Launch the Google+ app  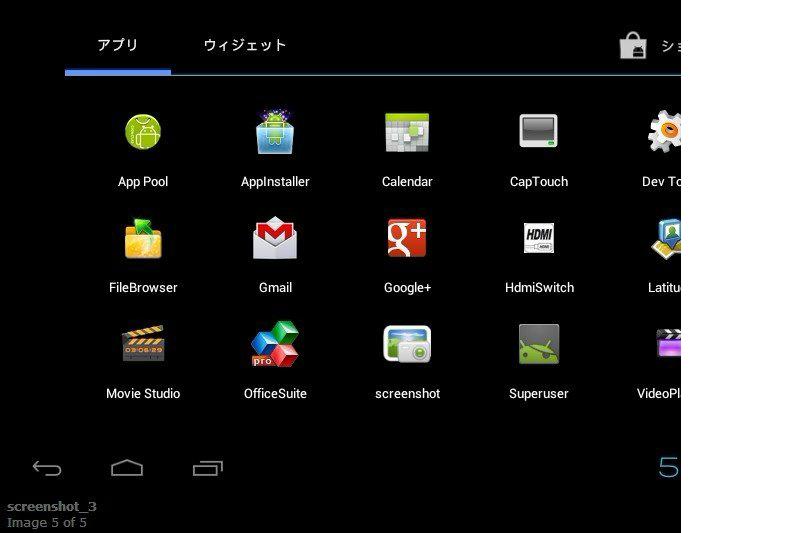pyautogui.click(x=407, y=239)
